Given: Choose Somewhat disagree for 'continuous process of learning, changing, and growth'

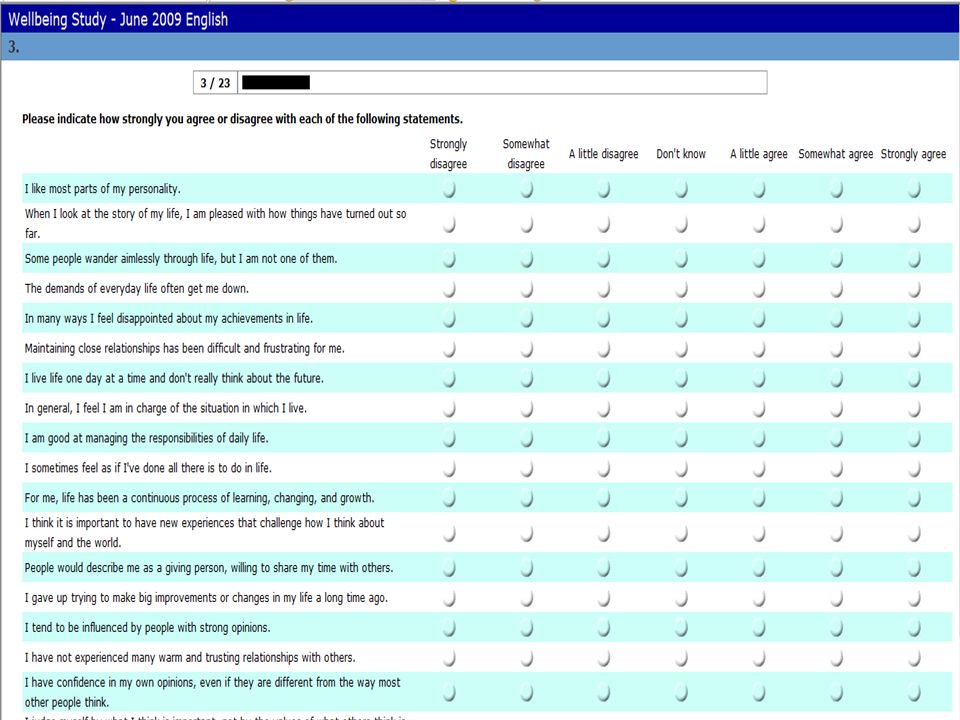Looking at the screenshot, I should (527, 498).
